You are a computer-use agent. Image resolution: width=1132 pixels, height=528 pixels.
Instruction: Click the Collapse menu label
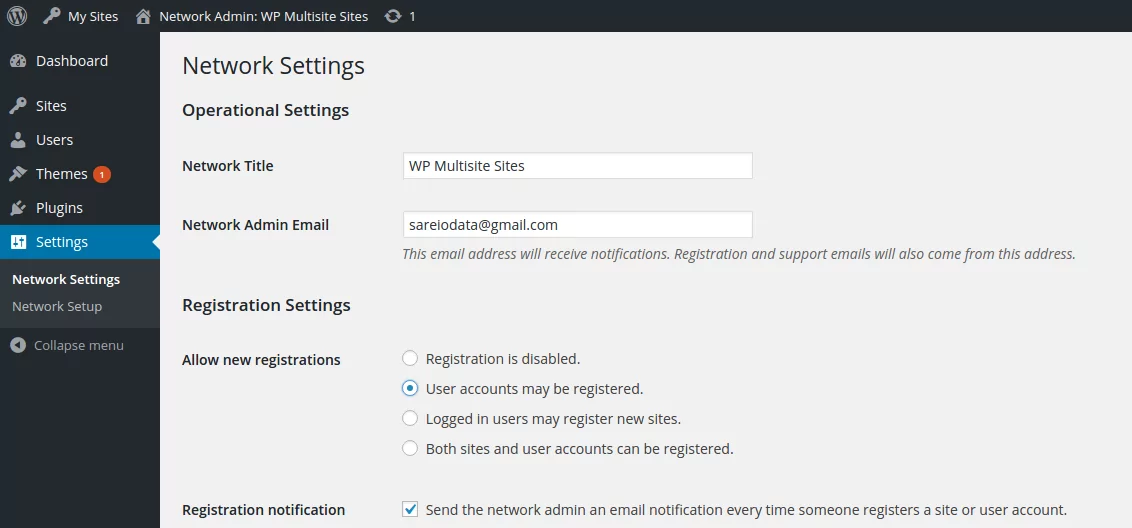tap(79, 346)
